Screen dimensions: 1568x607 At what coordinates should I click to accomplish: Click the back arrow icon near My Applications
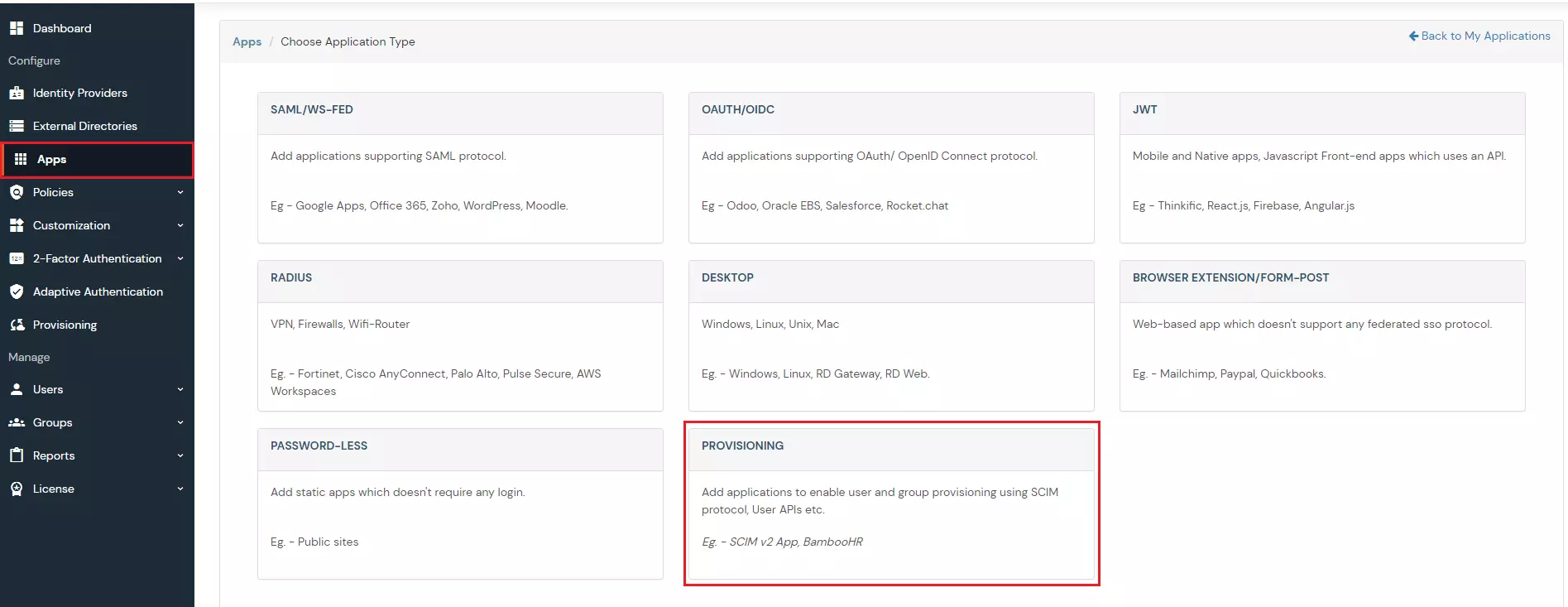(x=1413, y=36)
